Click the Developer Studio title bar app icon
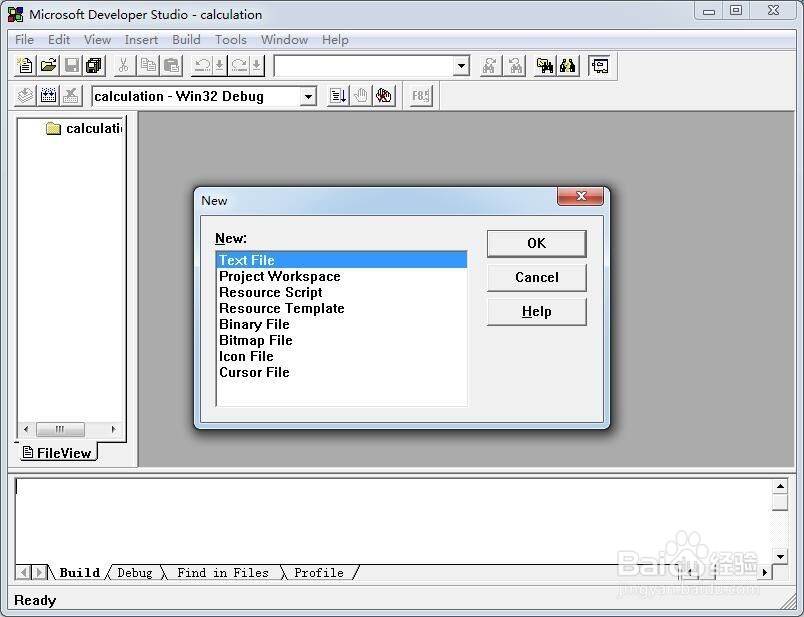The width and height of the screenshot is (804, 617). tap(16, 14)
